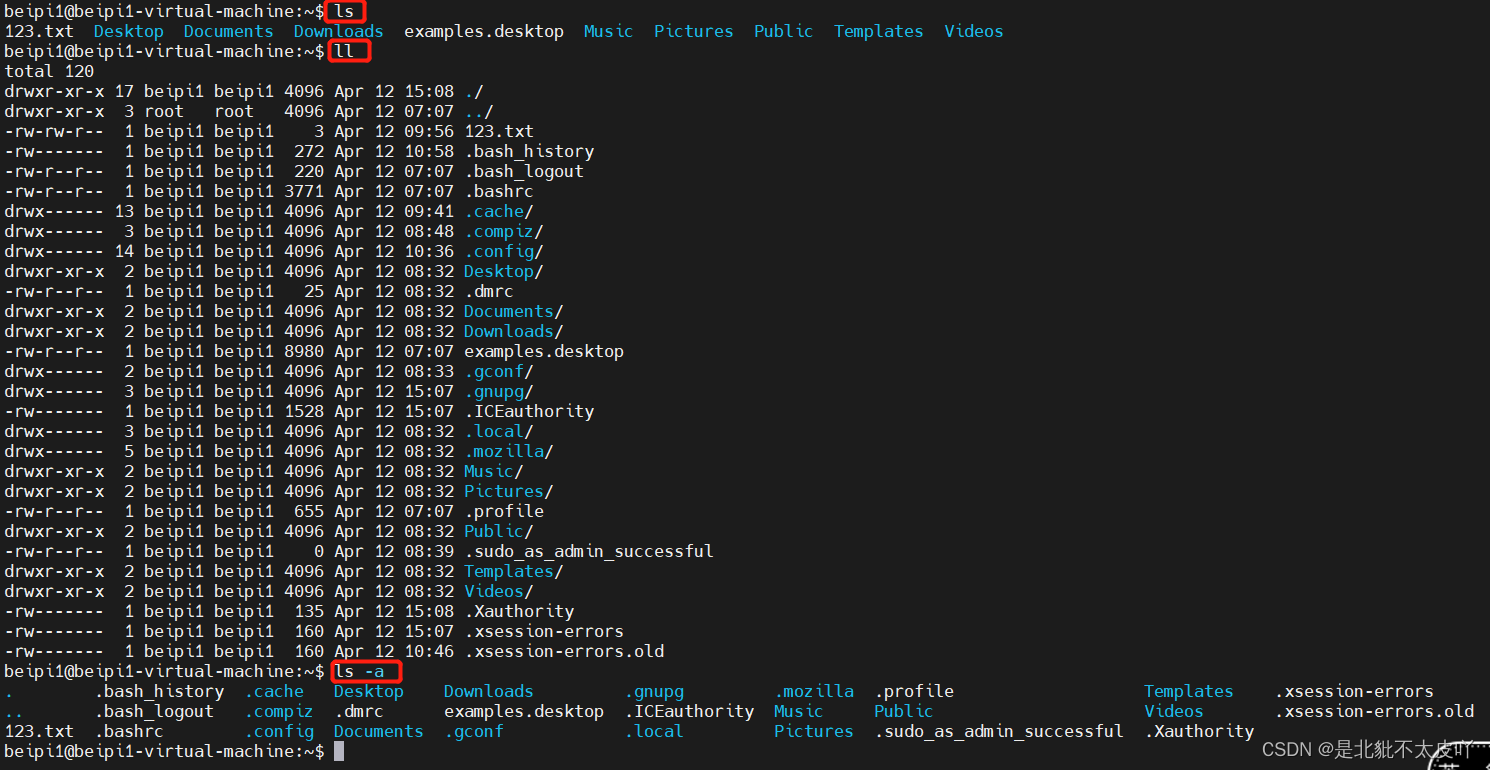Click the "-rw-------" permissions of the .Xauthority row
1490x770 pixels.
coord(54,611)
